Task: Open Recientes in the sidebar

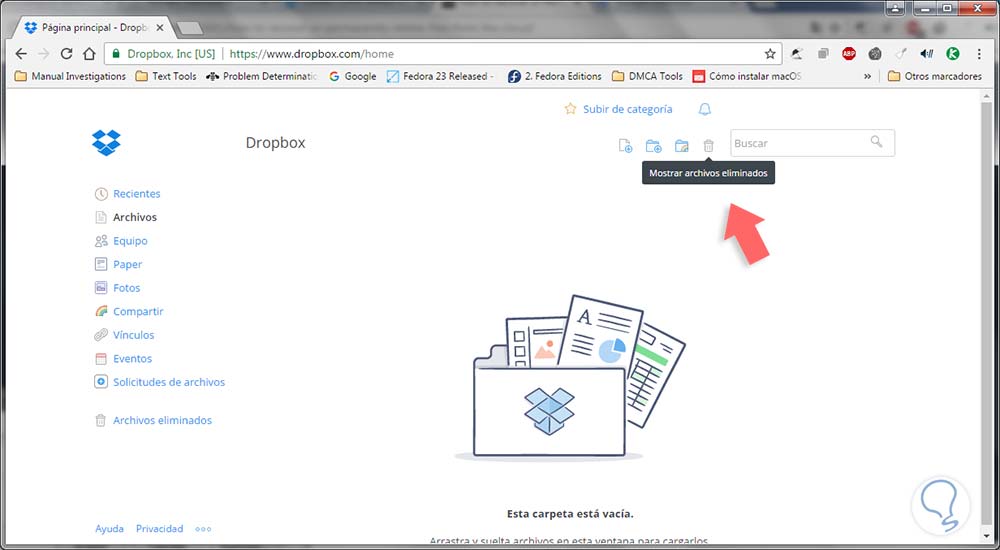Action: [x=136, y=194]
